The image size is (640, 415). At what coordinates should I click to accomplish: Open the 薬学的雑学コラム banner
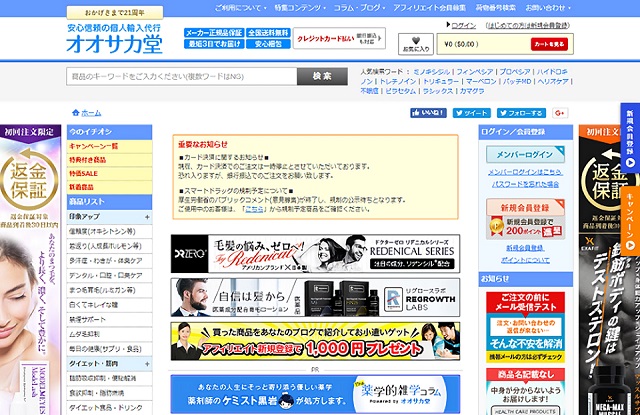(x=315, y=394)
